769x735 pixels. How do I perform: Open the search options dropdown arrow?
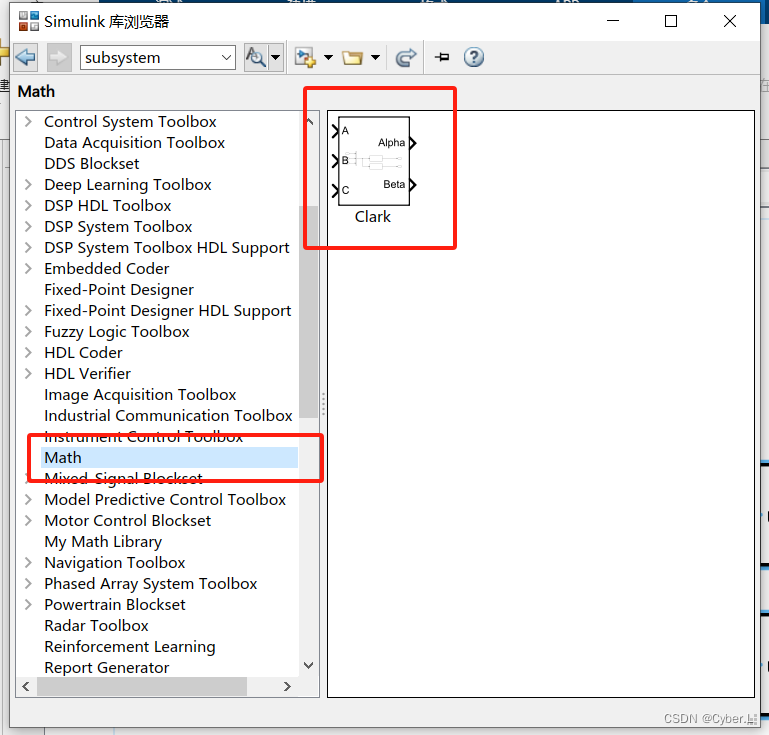point(276,57)
